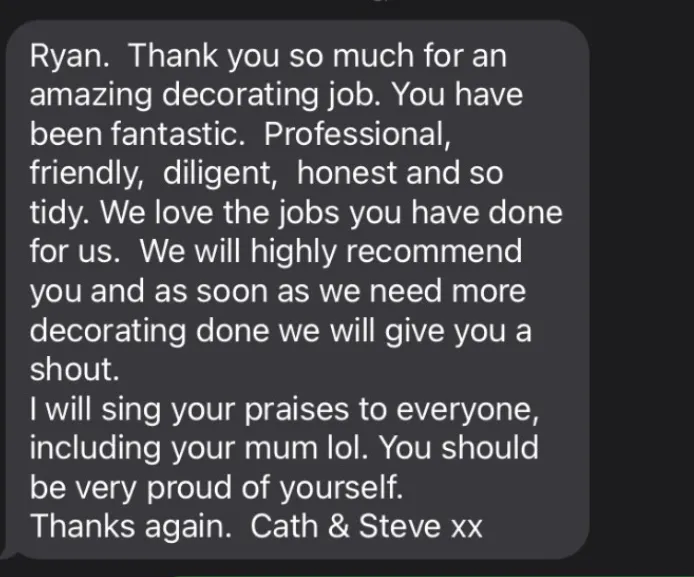
Task: Select the word "honest" in the message
Action: pos(347,173)
